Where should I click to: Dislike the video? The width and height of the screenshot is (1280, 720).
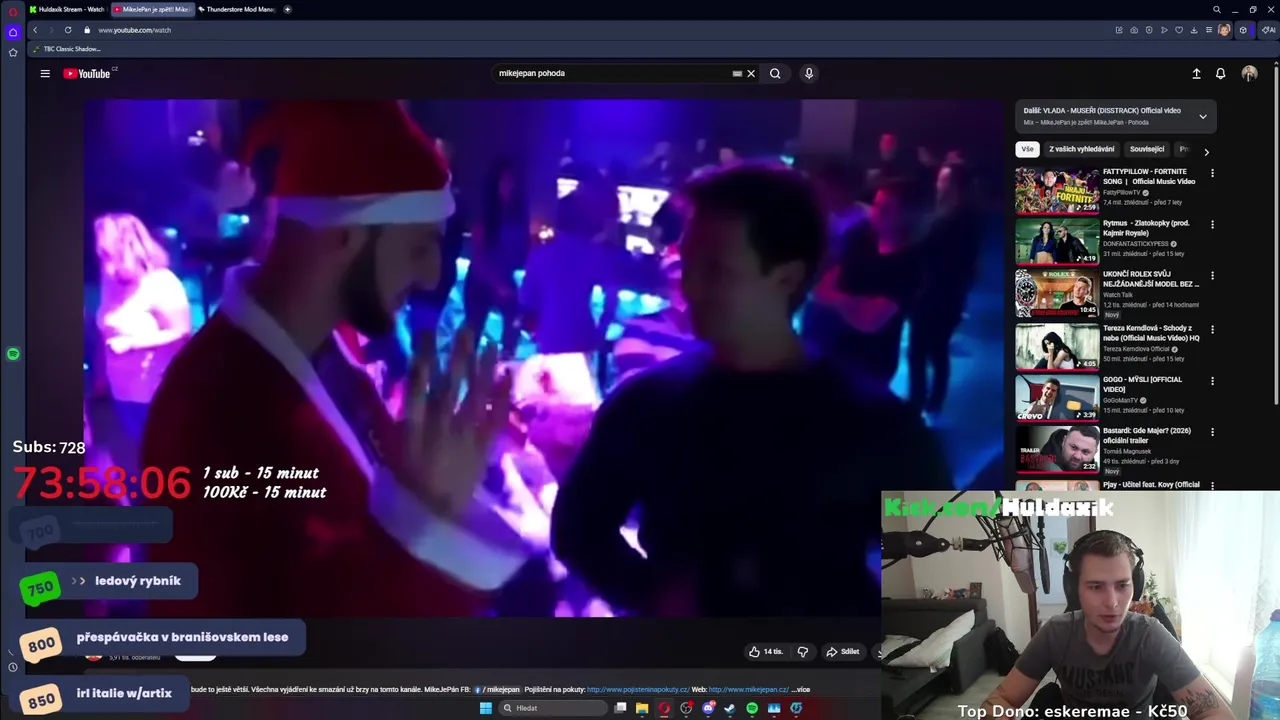tap(802, 652)
